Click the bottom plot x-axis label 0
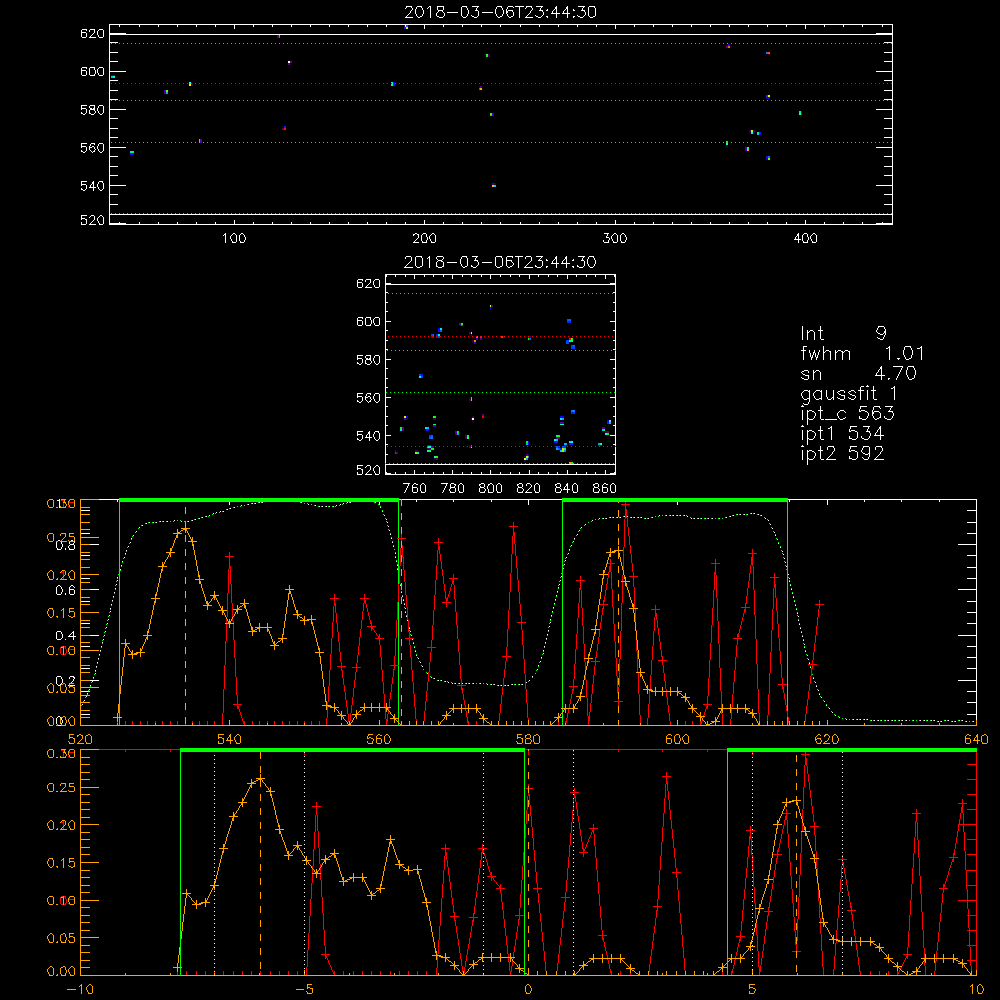1000x1000 pixels. tap(528, 989)
